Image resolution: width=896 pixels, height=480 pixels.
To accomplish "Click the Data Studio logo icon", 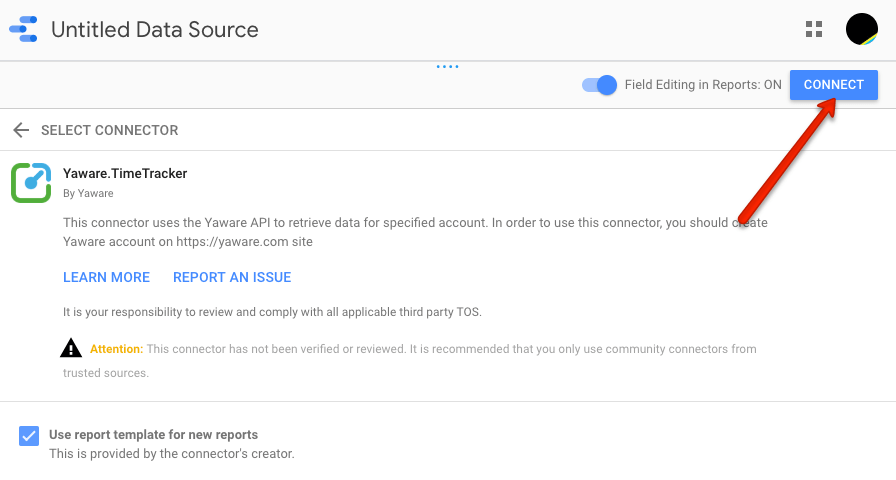I will pos(23,29).
